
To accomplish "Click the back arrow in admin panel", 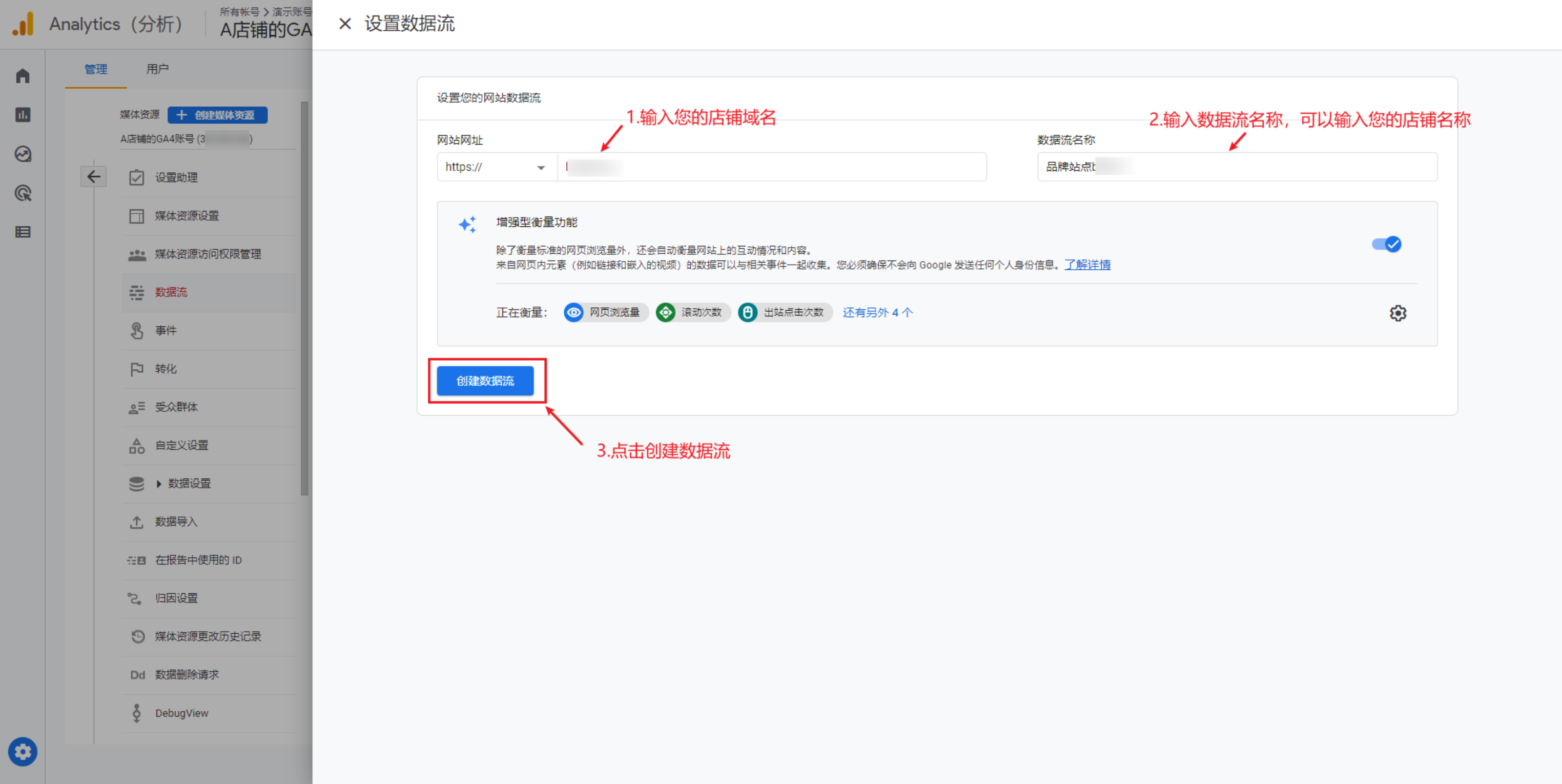I will click(x=93, y=177).
